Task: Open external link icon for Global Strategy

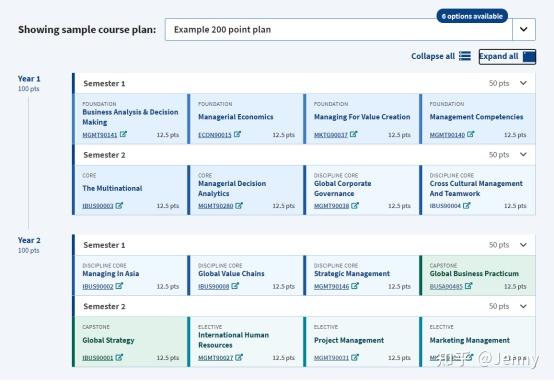Action: coord(119,357)
